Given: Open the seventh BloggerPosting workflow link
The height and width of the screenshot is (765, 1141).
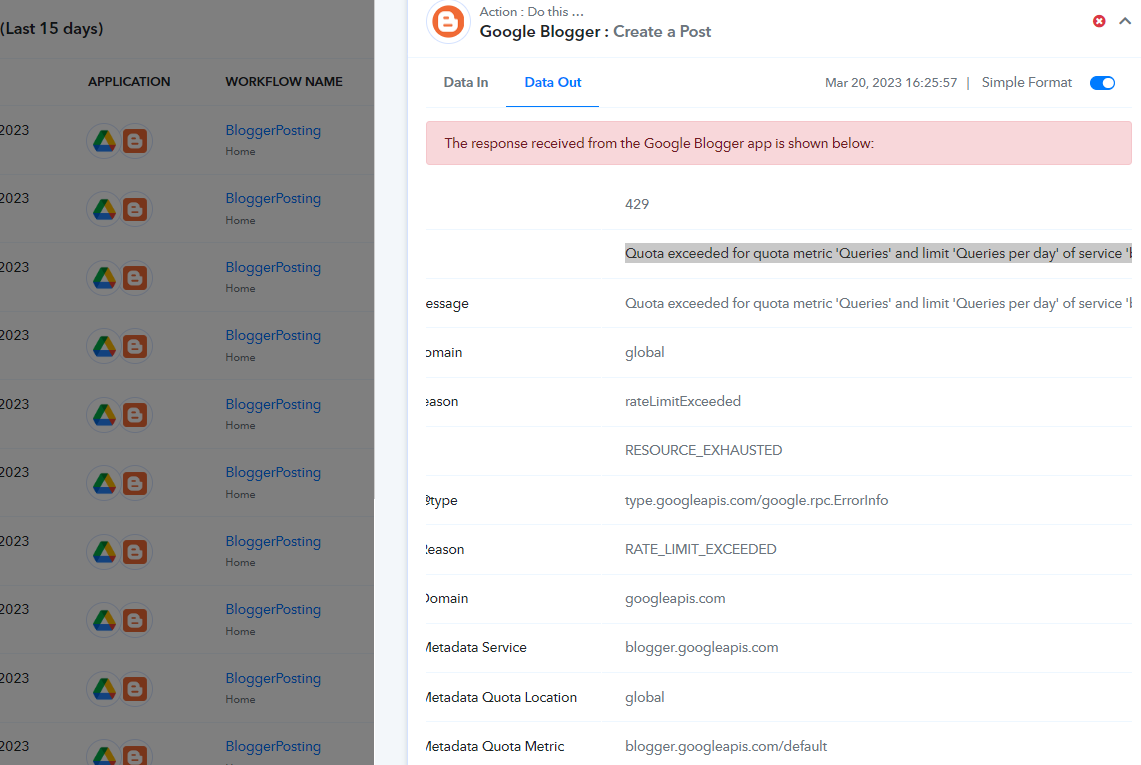Looking at the screenshot, I should pos(273,542).
